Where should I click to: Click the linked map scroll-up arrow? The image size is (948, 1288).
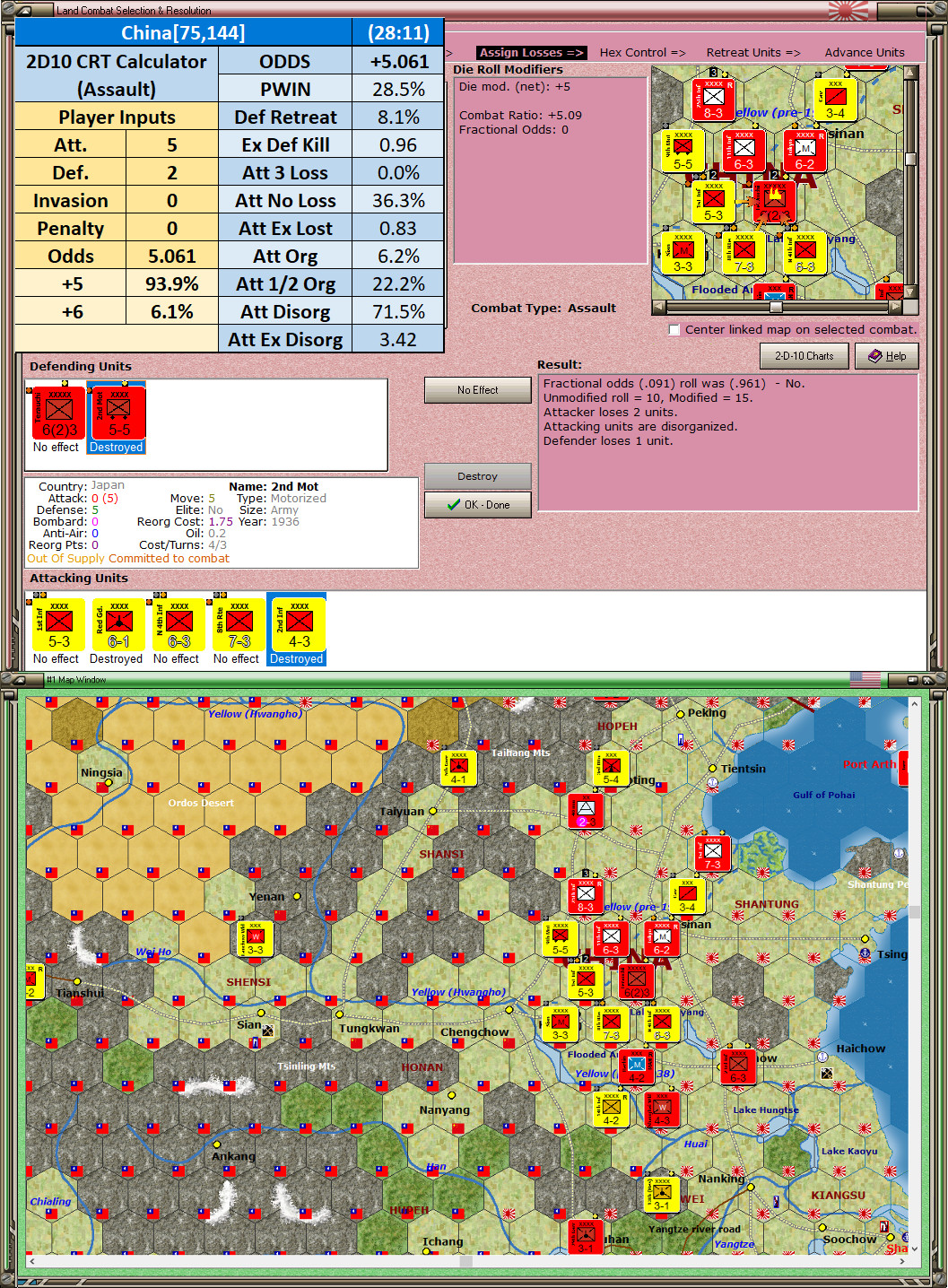(911, 73)
